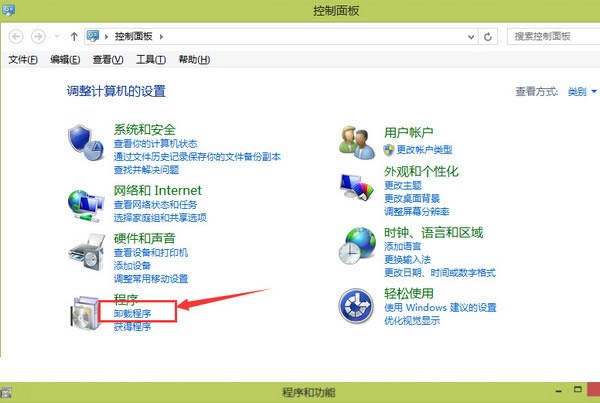Viewport: 600px width, 403px height.
Task: Open the 程序 heading link
Action: (126, 299)
